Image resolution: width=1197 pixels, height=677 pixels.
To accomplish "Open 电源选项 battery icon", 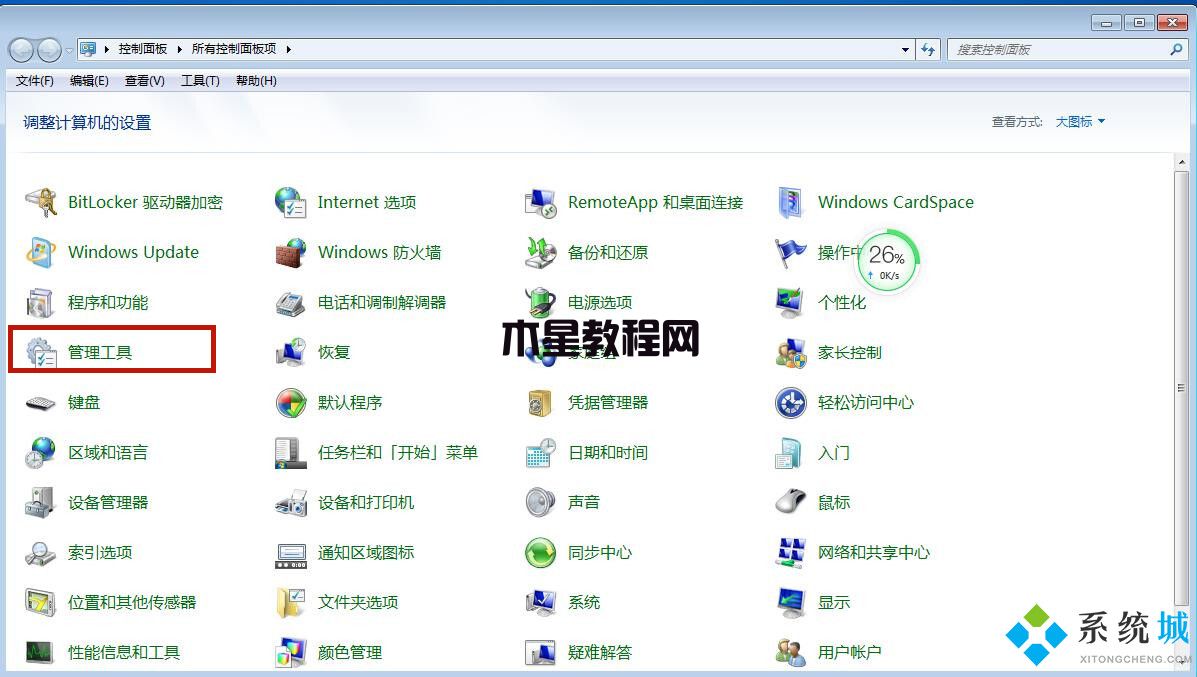I will click(x=541, y=302).
